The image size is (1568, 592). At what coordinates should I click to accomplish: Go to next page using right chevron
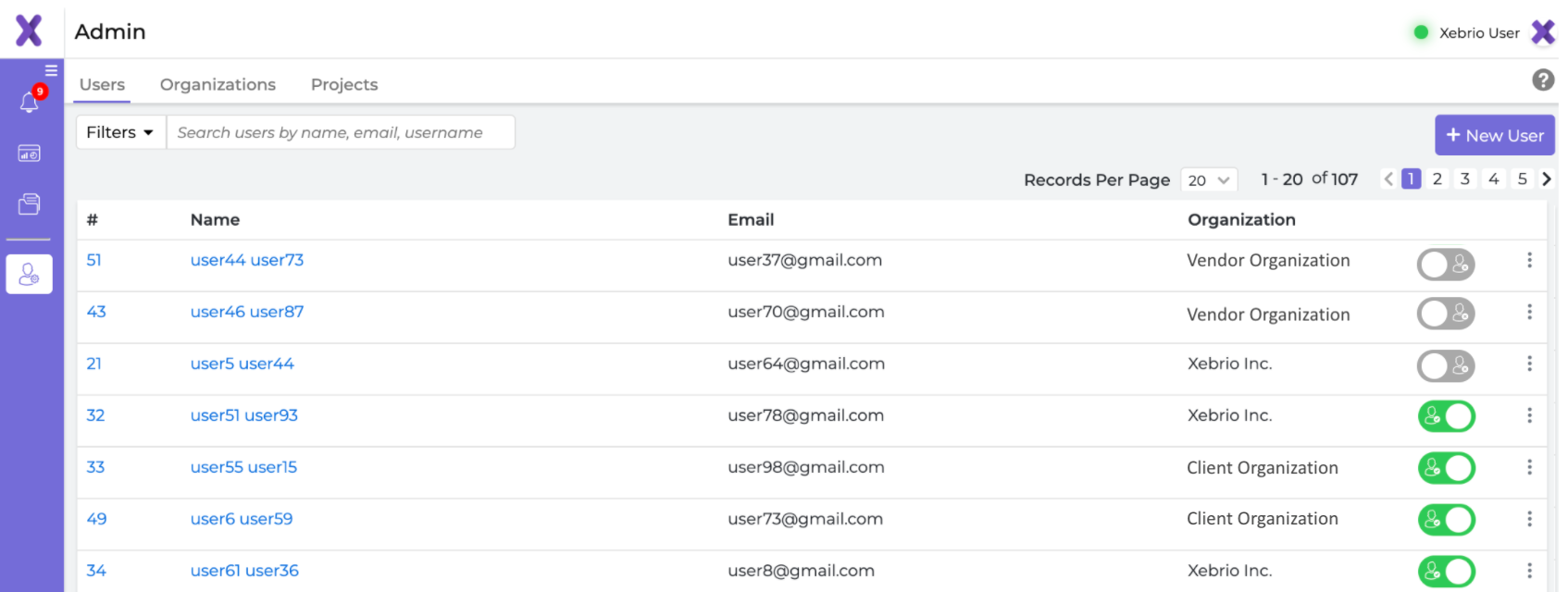click(1546, 179)
